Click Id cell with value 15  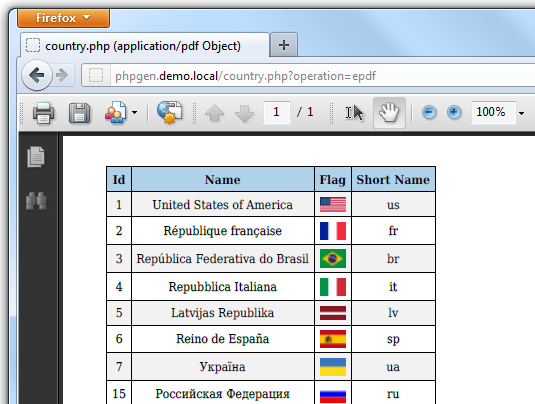(119, 393)
